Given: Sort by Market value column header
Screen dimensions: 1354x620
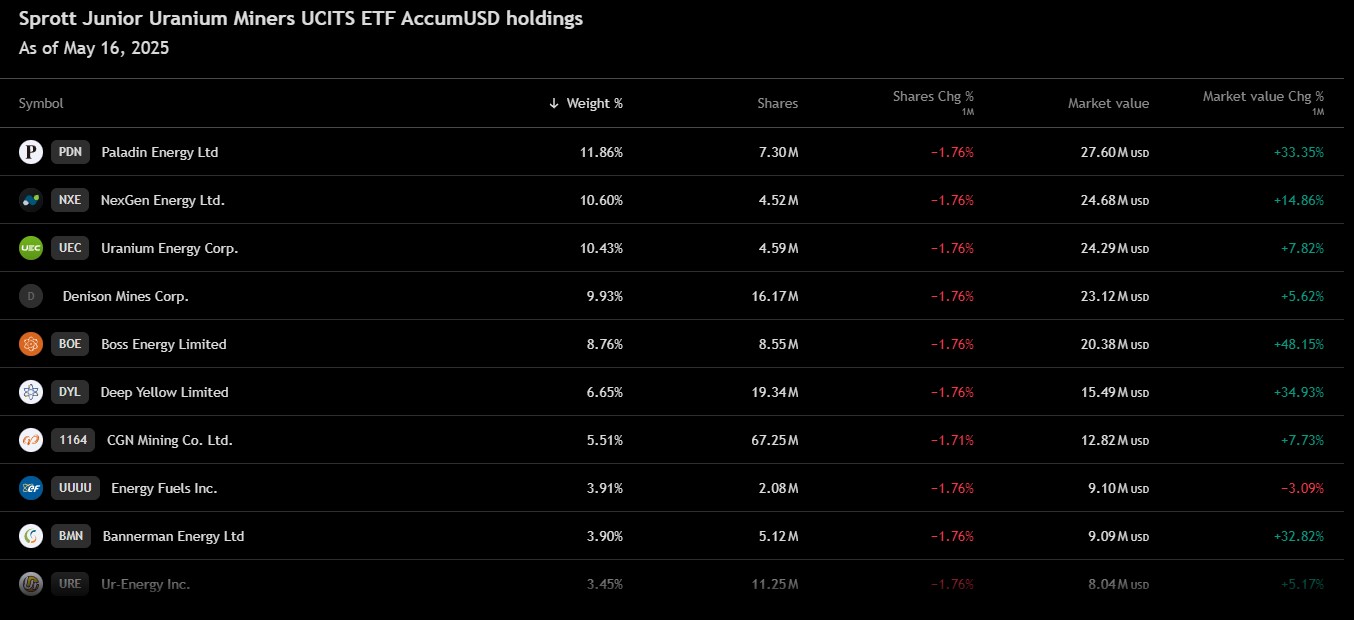Looking at the screenshot, I should pos(1108,103).
